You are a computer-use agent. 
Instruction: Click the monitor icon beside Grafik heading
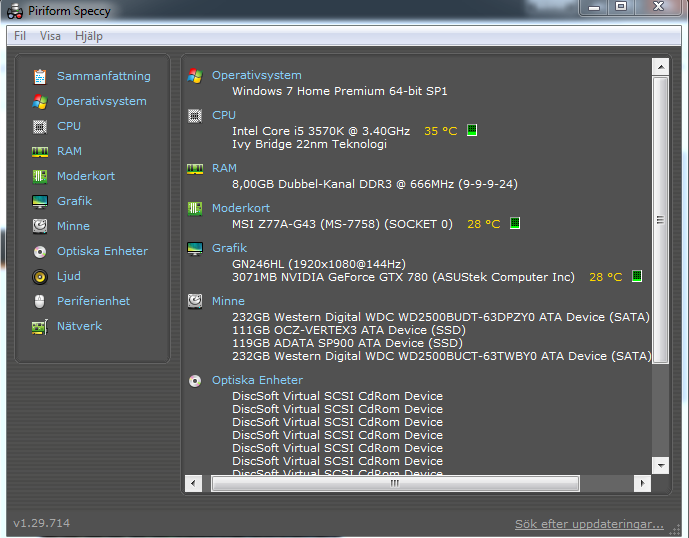click(195, 248)
